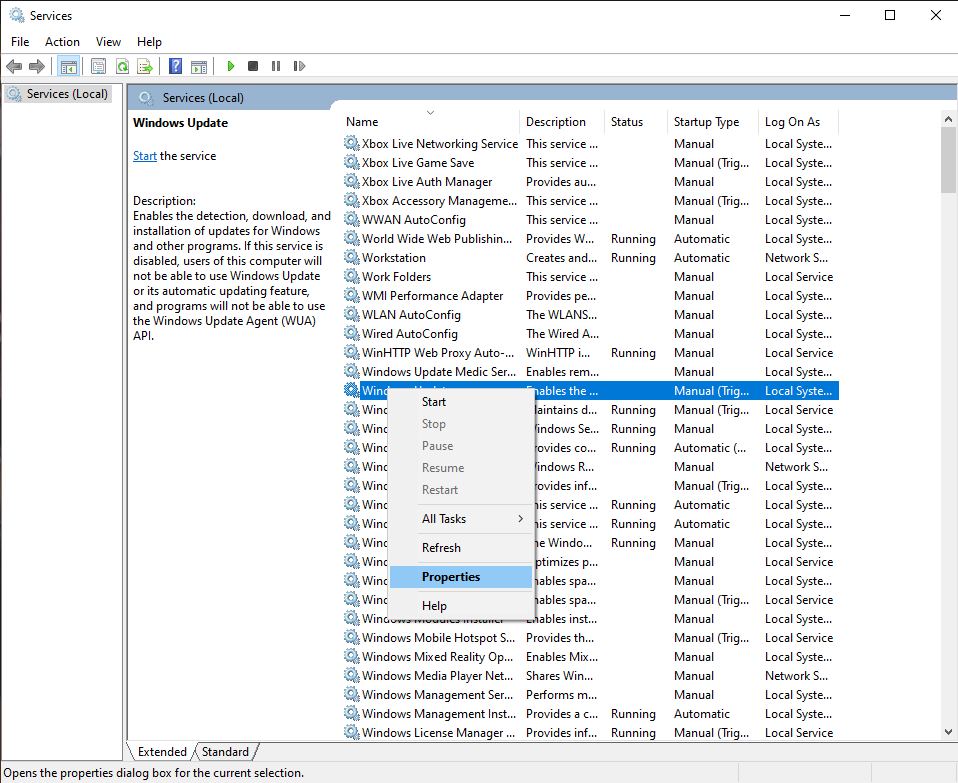
Task: Click the Windows Update heading in description pane
Action: (180, 123)
